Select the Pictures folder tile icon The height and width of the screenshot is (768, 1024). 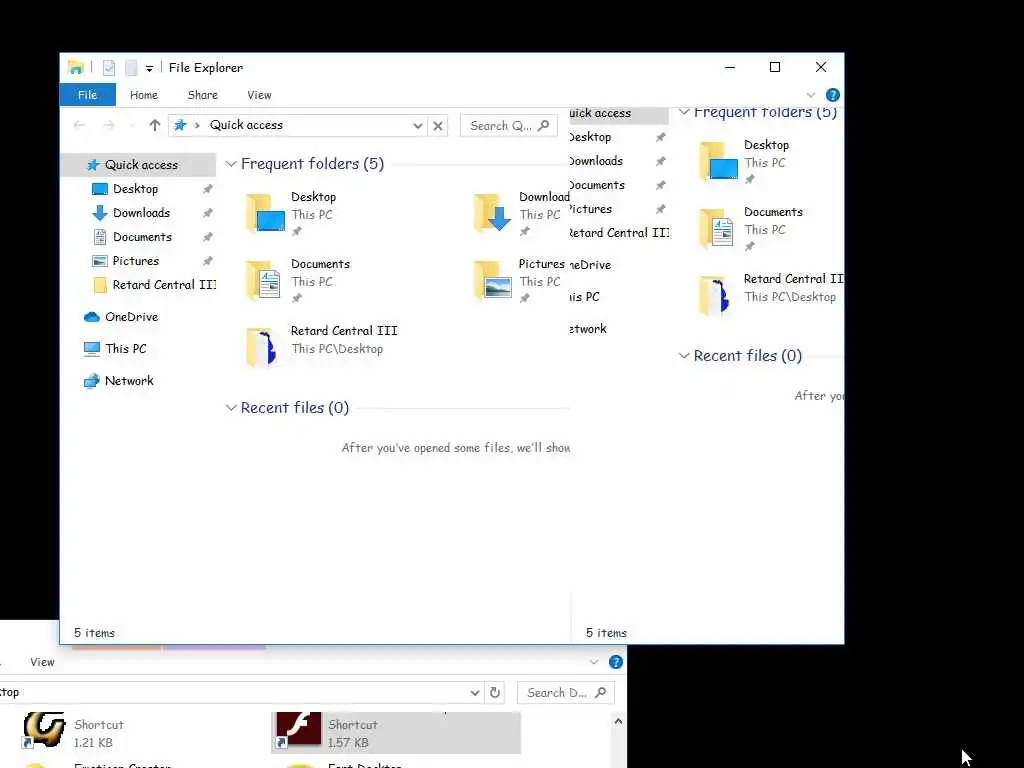tap(493, 280)
